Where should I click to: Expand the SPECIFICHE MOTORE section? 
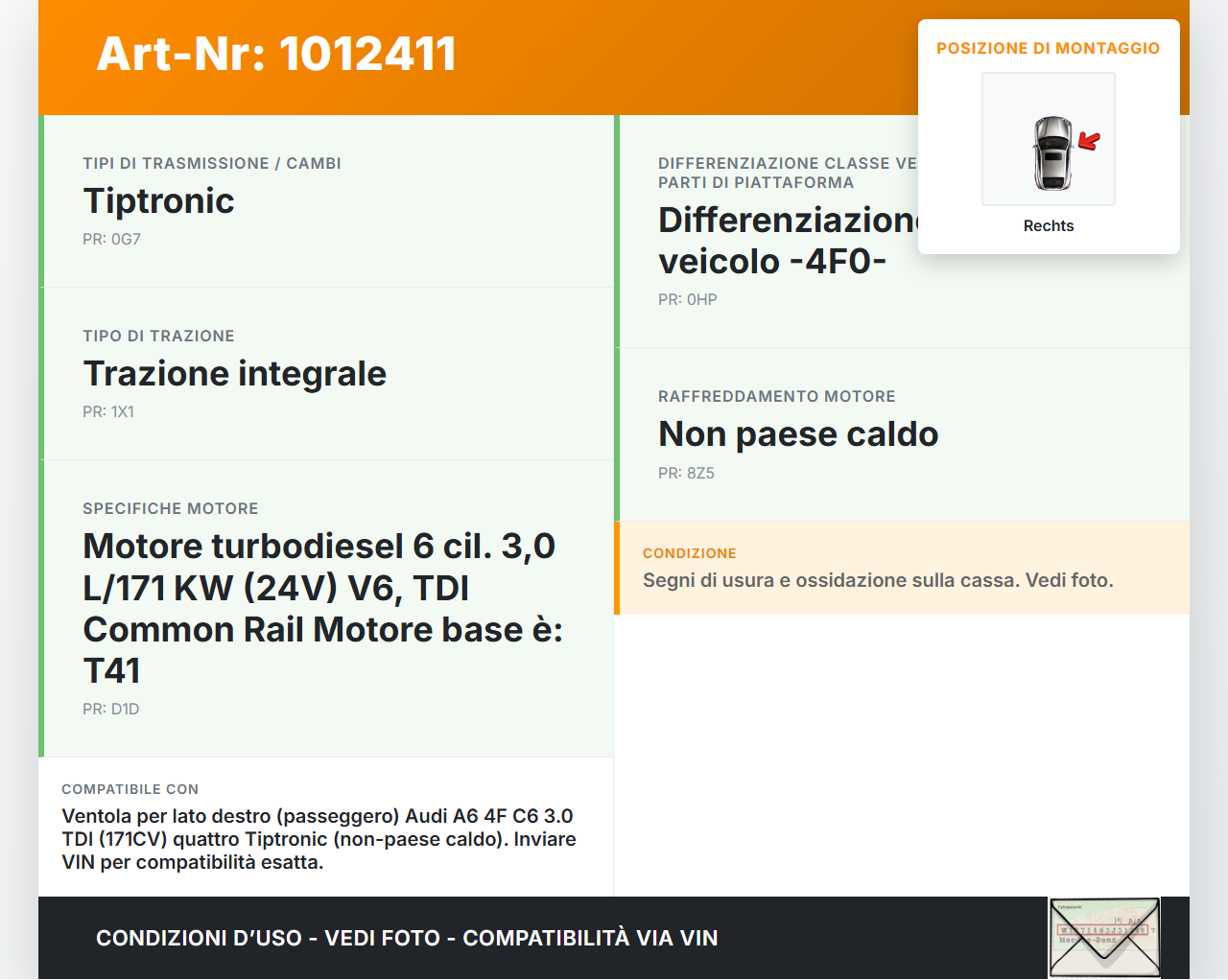click(x=171, y=508)
